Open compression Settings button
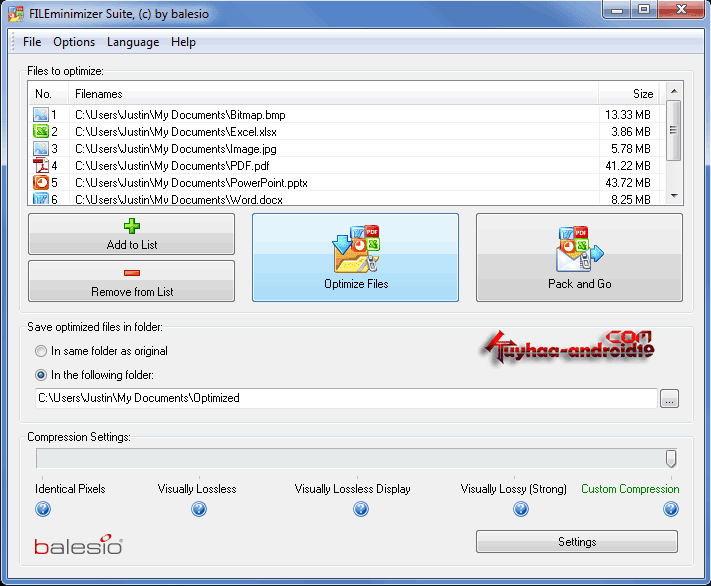The width and height of the screenshot is (711, 586). click(x=577, y=542)
